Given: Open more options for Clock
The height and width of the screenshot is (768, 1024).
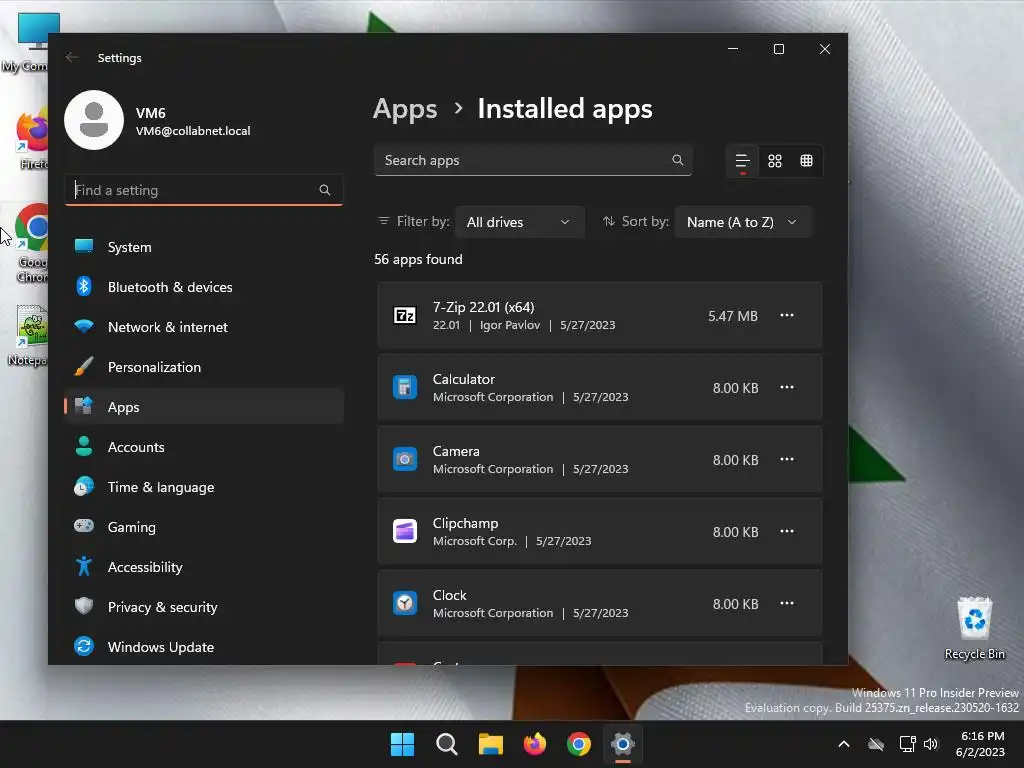Looking at the screenshot, I should click(x=787, y=603).
